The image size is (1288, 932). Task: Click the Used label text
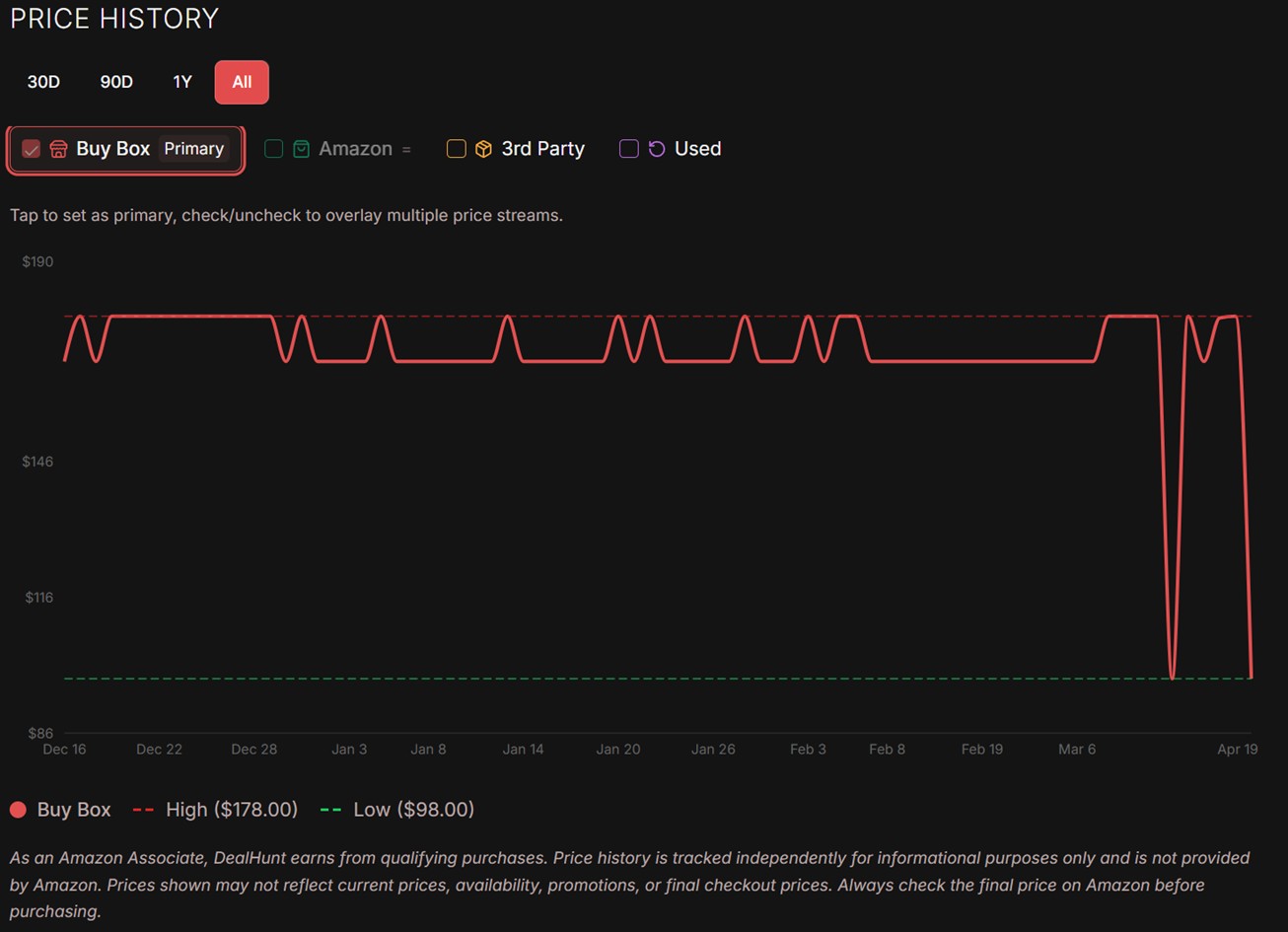(697, 149)
